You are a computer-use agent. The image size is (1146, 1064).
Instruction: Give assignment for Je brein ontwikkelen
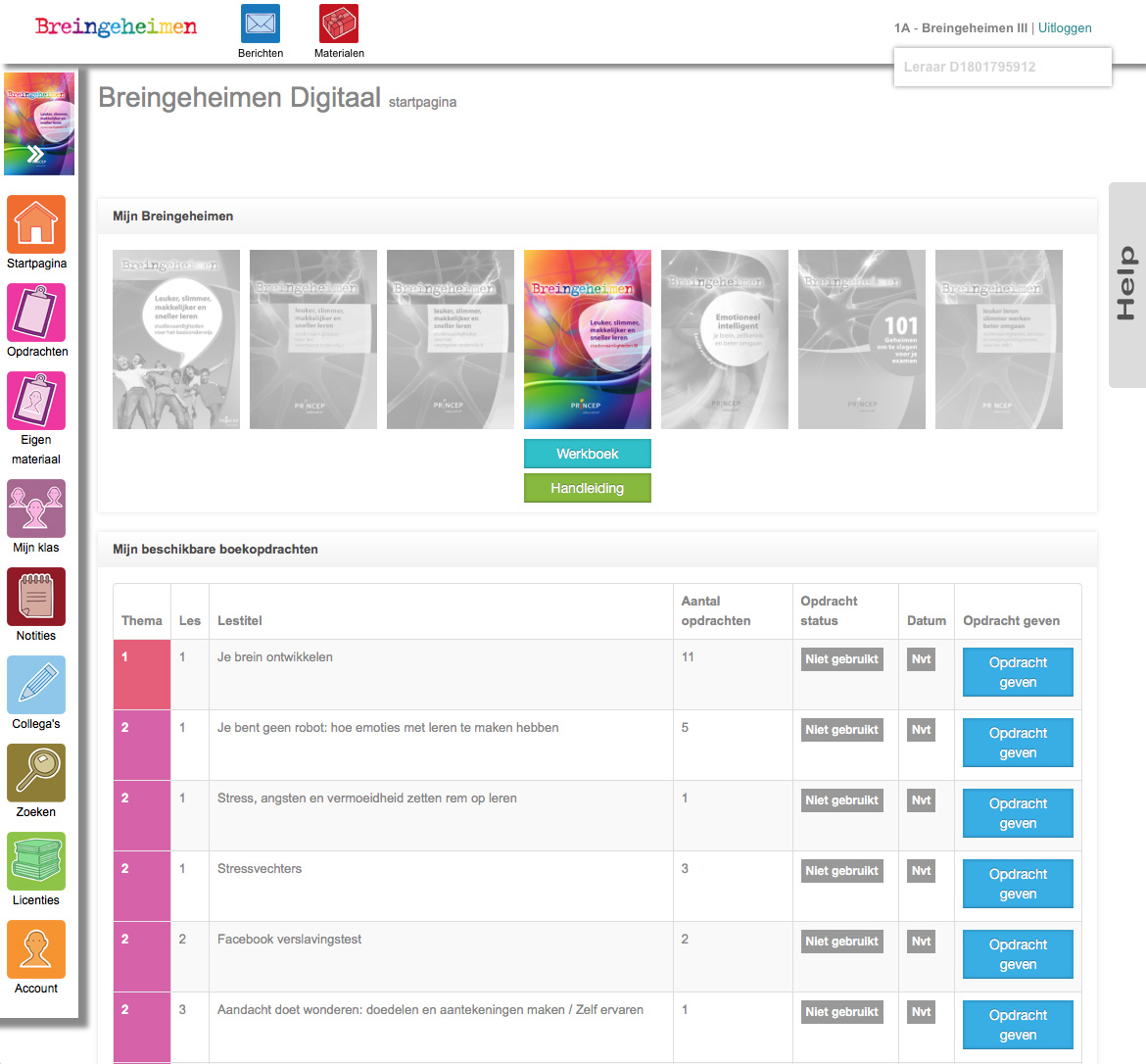tap(1018, 672)
